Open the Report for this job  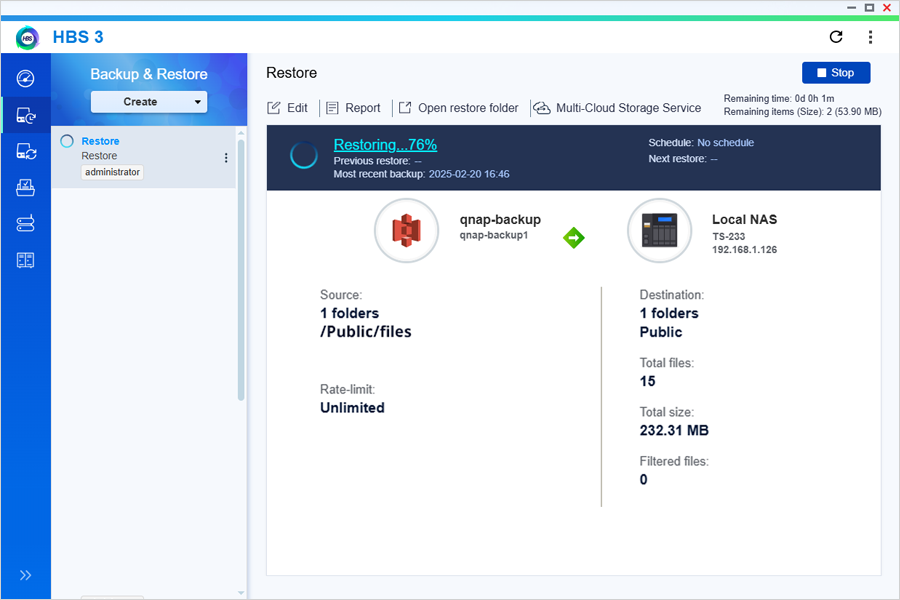(353, 108)
